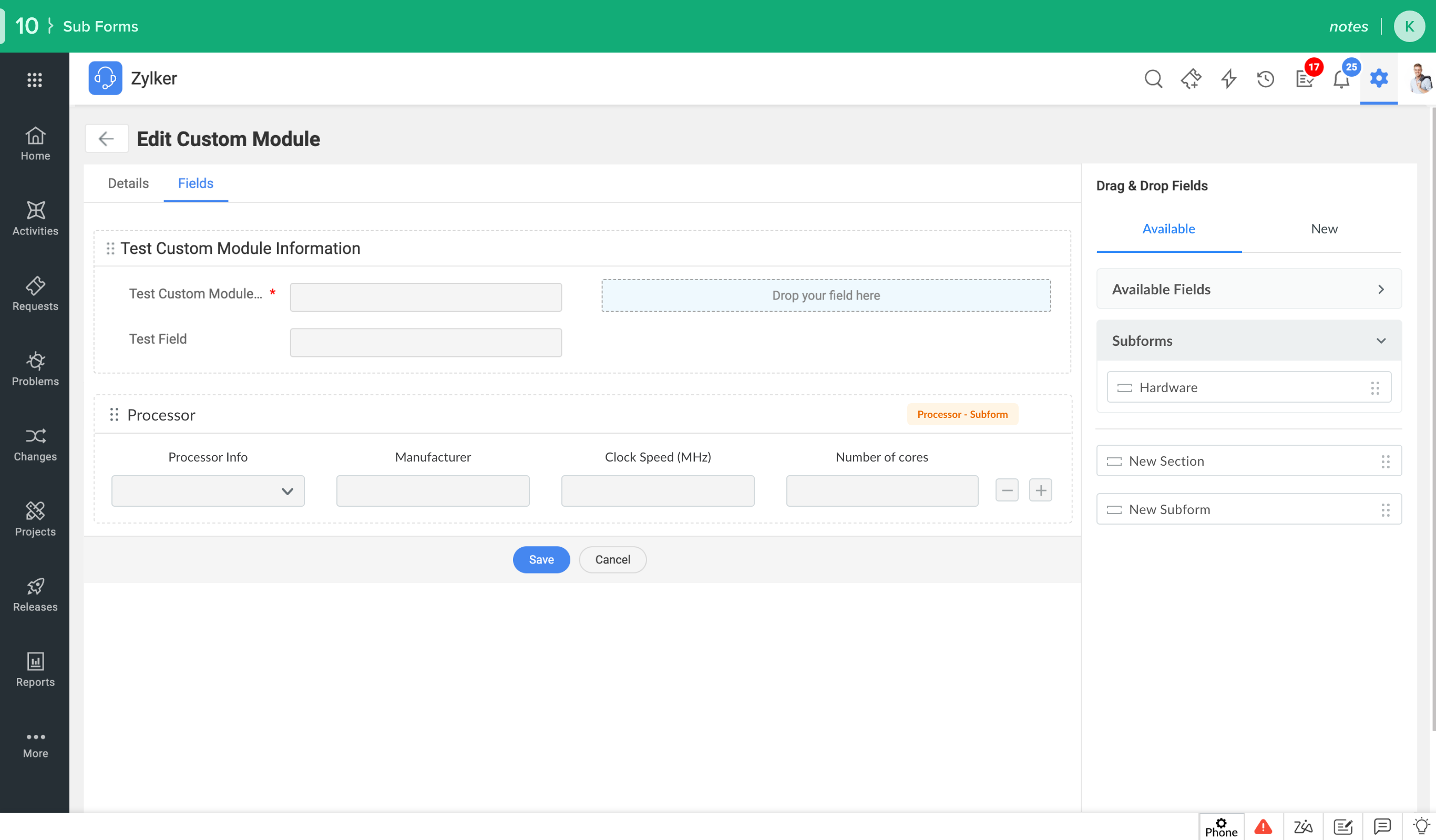Click the lightning bolt quick actions icon
Screen dimensions: 1436x840
click(x=1228, y=79)
